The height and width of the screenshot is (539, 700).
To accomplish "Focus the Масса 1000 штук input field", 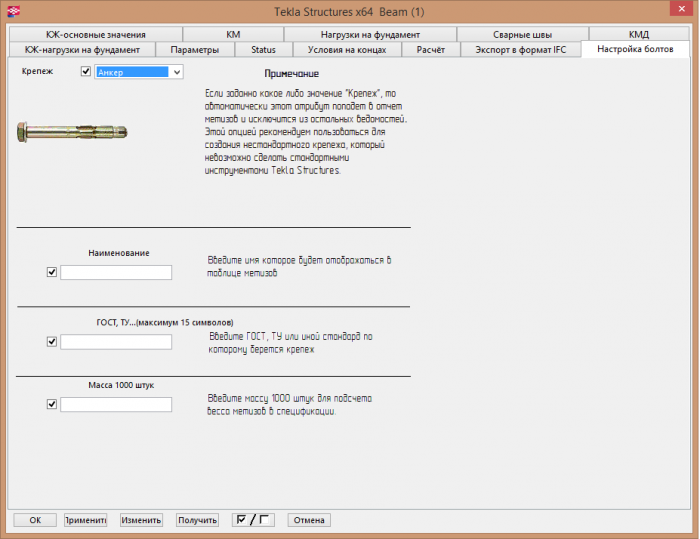I will [116, 405].
